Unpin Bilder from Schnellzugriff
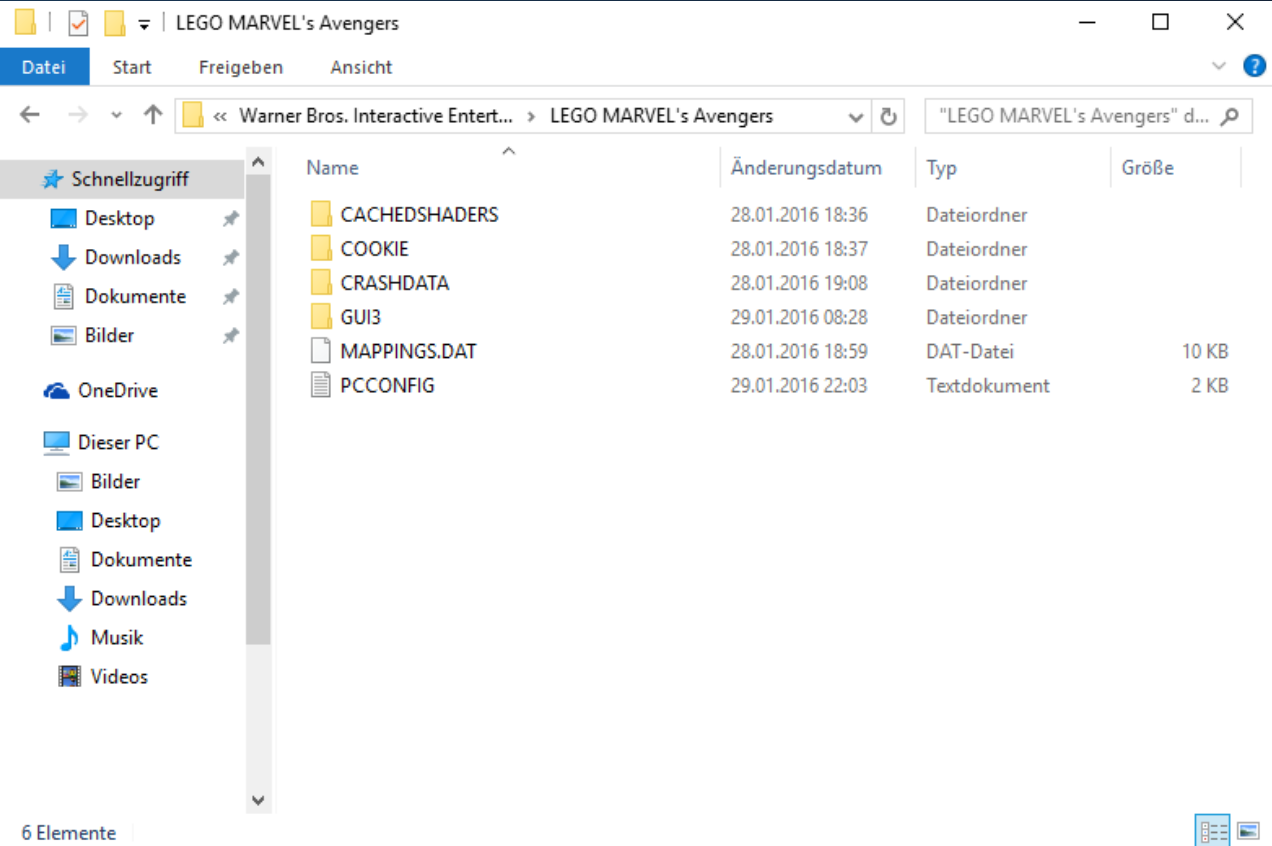The height and width of the screenshot is (846, 1272). point(230,335)
